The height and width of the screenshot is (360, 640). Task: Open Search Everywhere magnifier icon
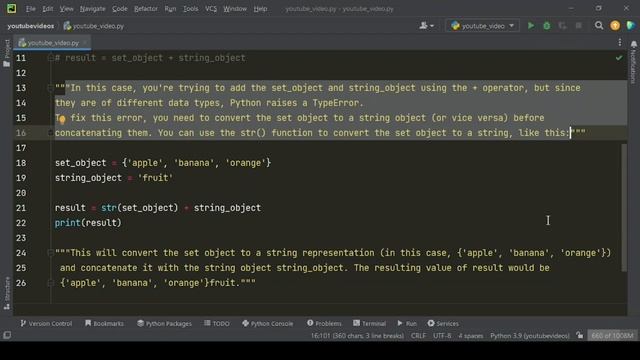tap(599, 26)
